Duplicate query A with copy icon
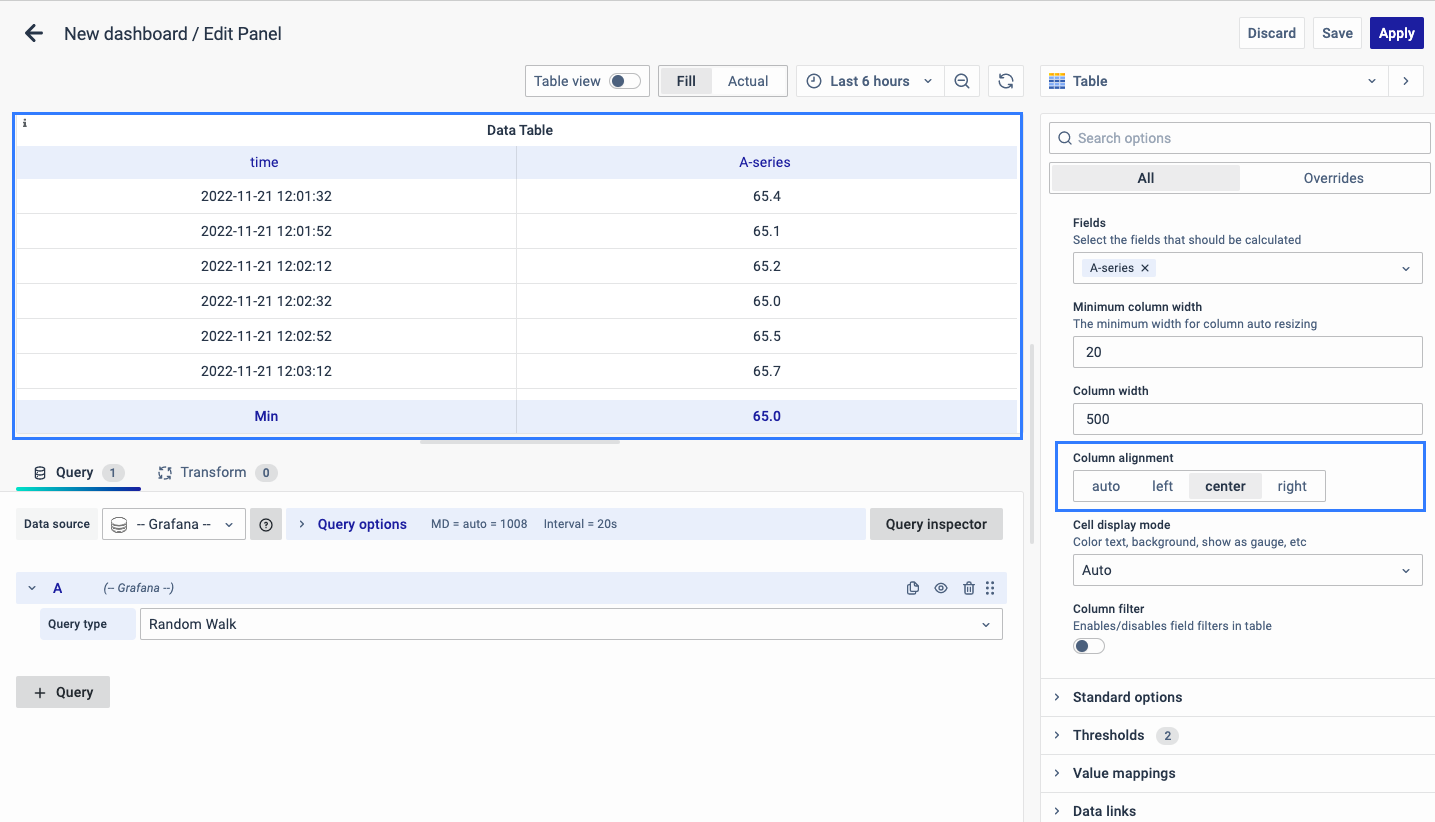This screenshot has width=1435, height=822. pyautogui.click(x=912, y=588)
